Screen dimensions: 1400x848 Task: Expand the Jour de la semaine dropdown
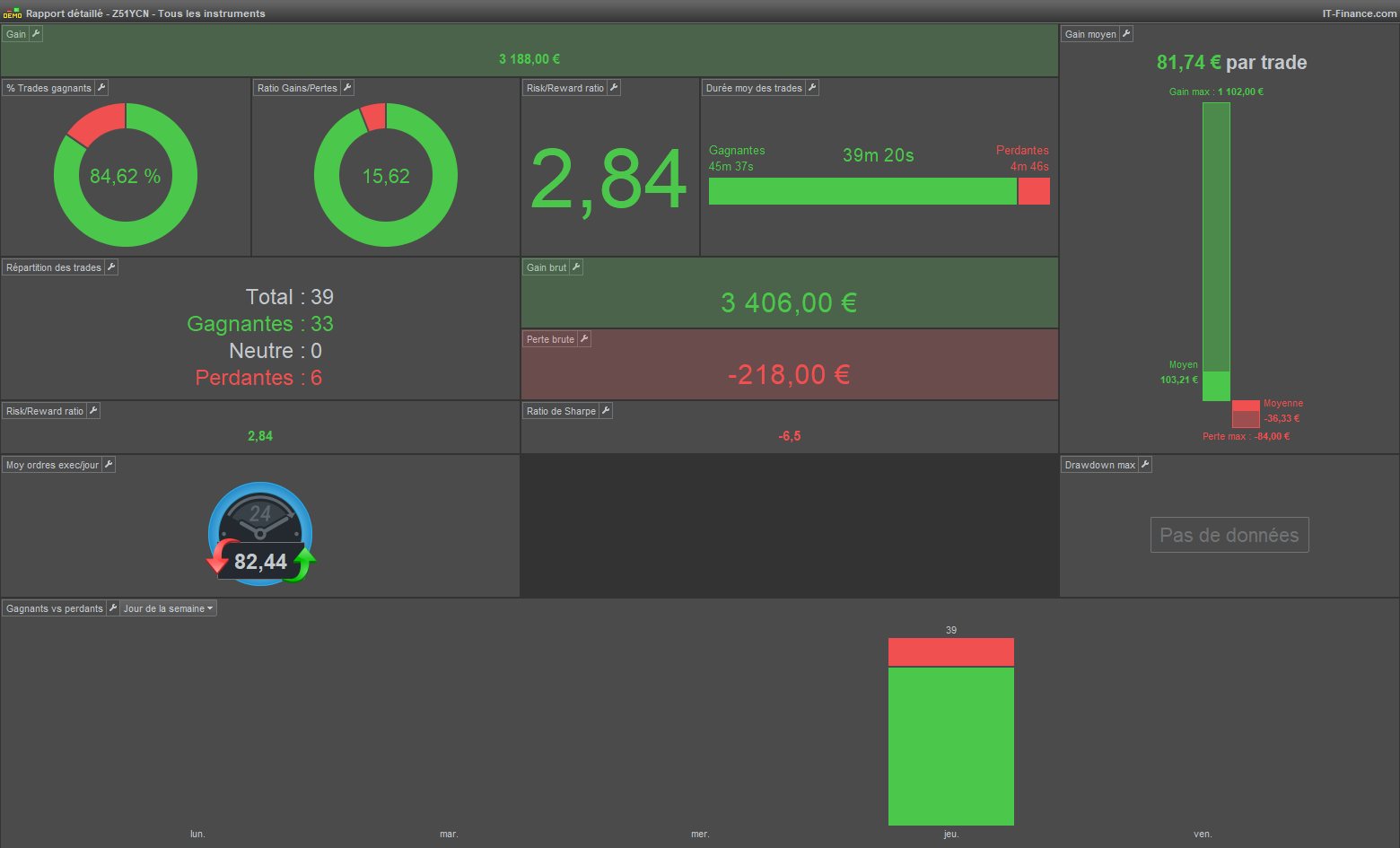169,608
